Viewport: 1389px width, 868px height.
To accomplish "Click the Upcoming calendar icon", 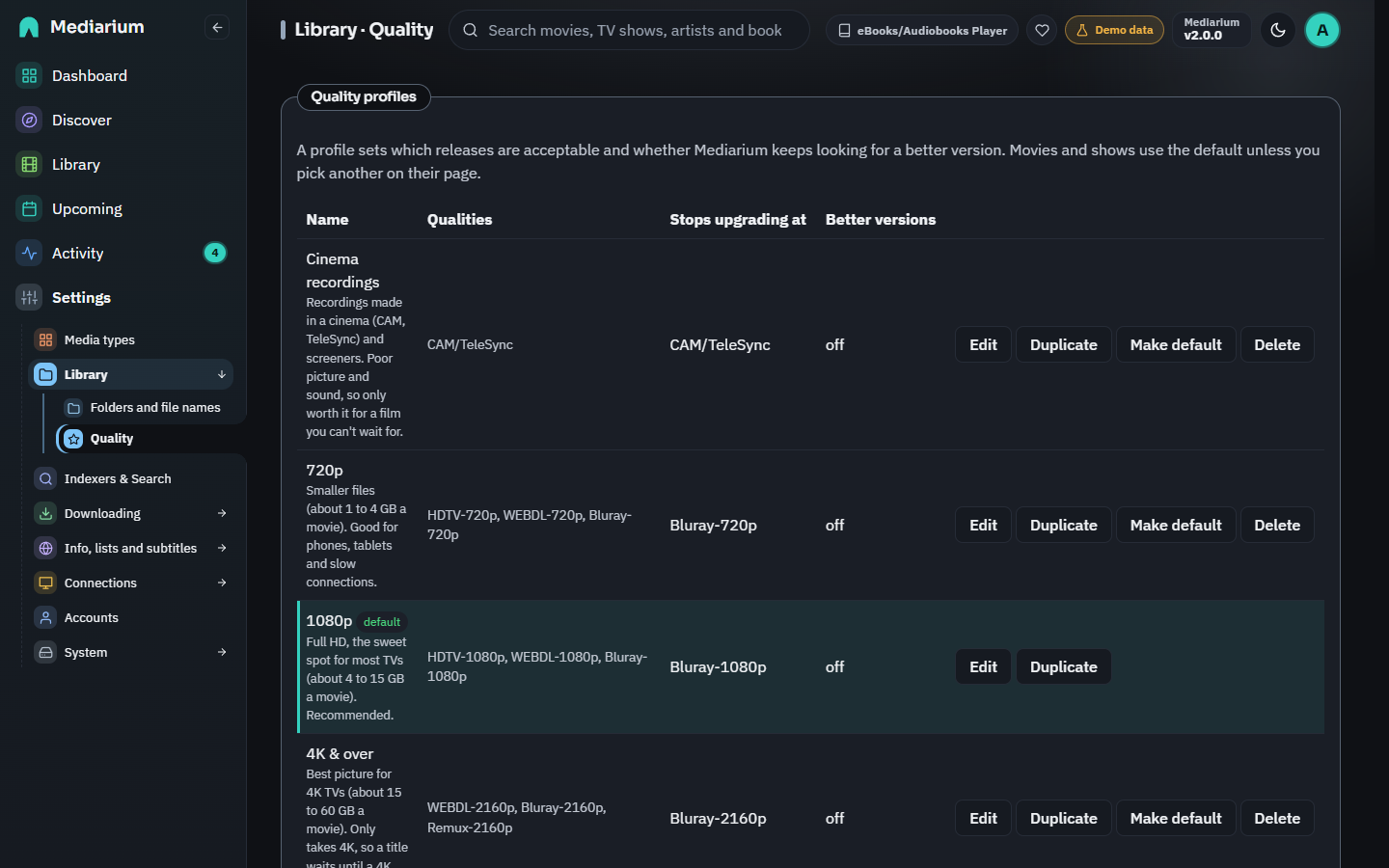I will point(30,208).
